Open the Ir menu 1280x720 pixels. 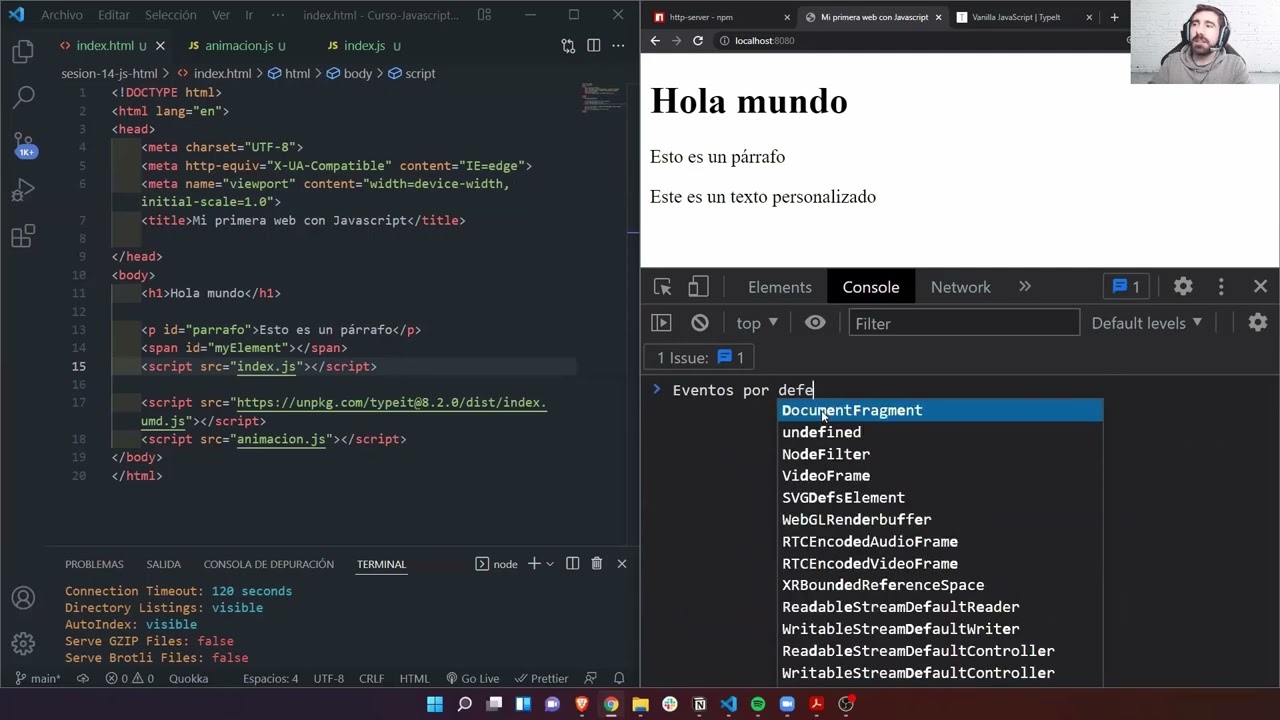(249, 15)
